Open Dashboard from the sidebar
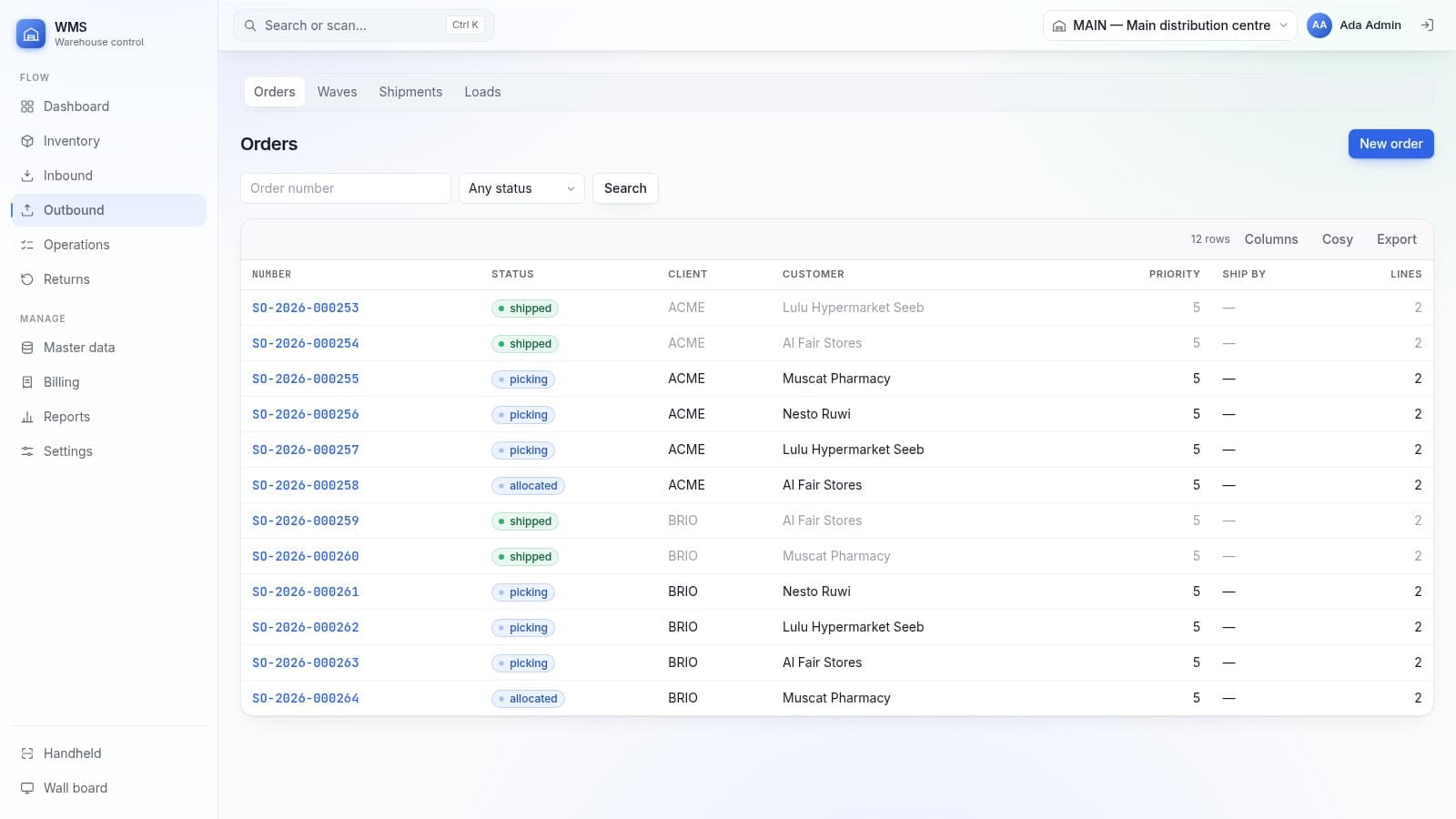The width and height of the screenshot is (1456, 819). click(x=108, y=106)
